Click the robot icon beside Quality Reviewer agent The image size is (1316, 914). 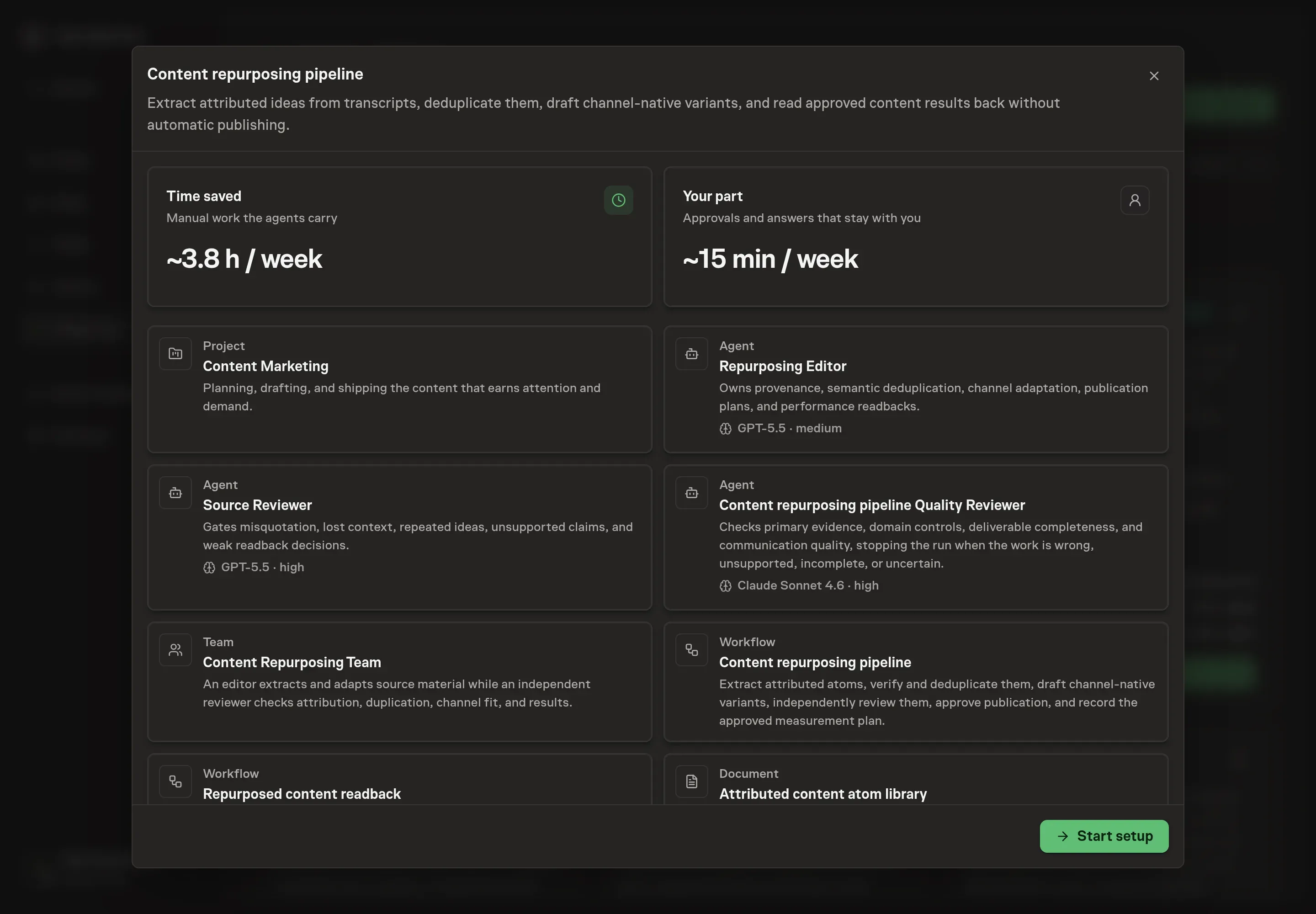692,493
